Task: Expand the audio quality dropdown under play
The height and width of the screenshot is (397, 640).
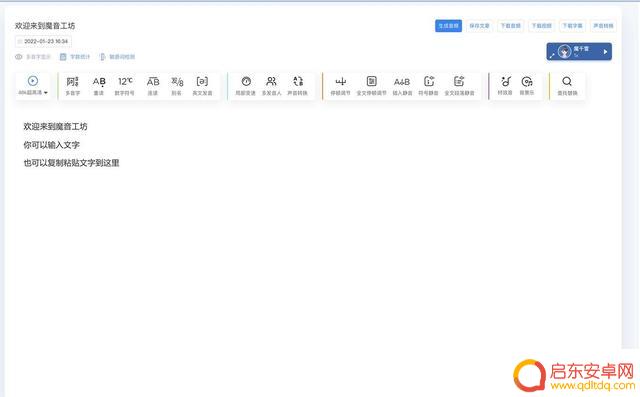Action: point(33,93)
